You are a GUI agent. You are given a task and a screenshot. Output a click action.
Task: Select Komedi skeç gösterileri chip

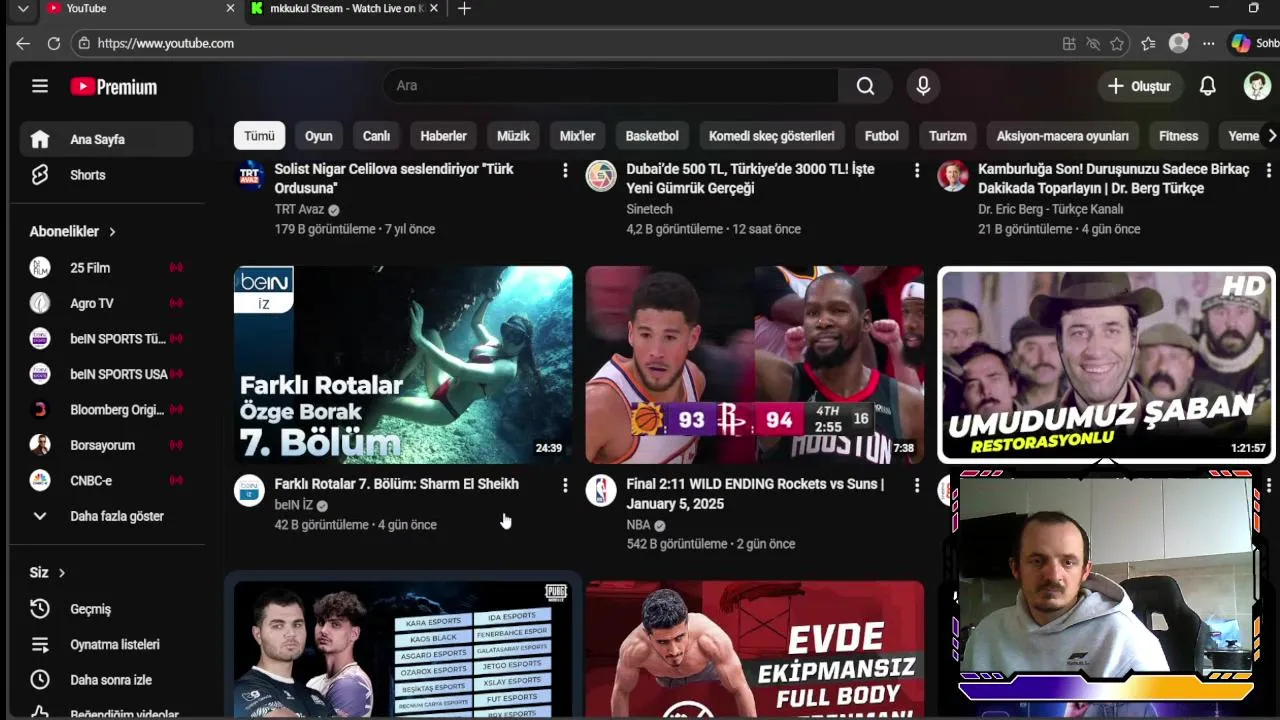[x=771, y=136]
